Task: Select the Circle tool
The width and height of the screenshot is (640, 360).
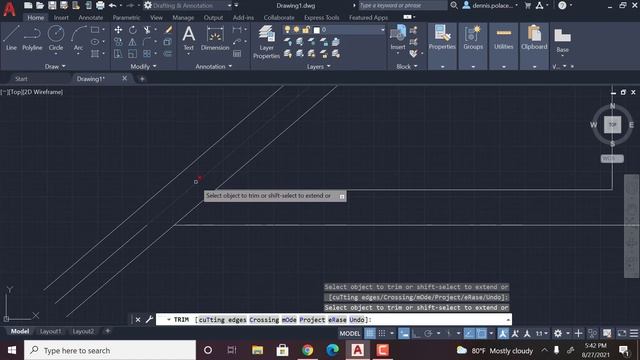Action: 56,38
